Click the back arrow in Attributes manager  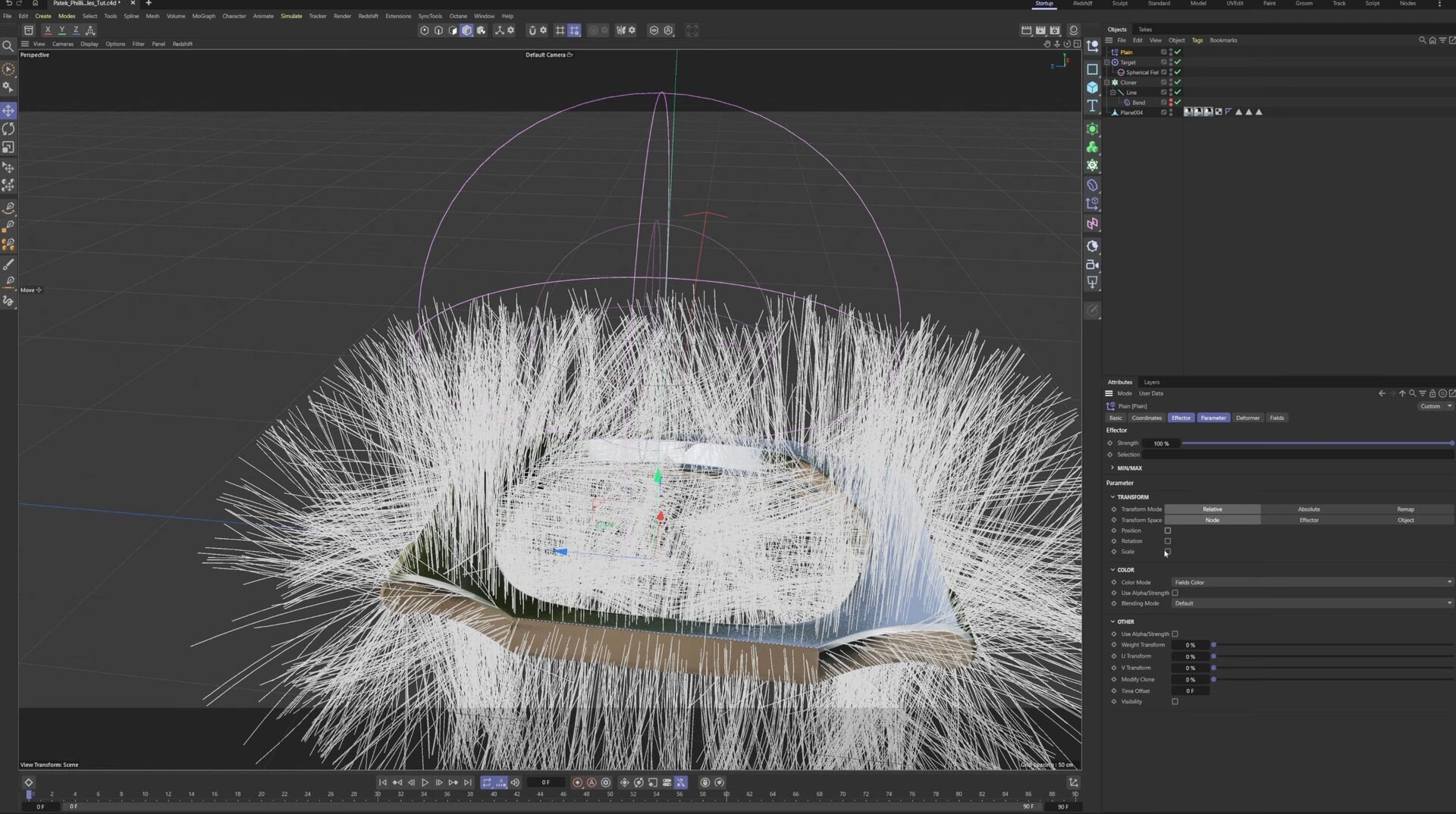point(1382,393)
